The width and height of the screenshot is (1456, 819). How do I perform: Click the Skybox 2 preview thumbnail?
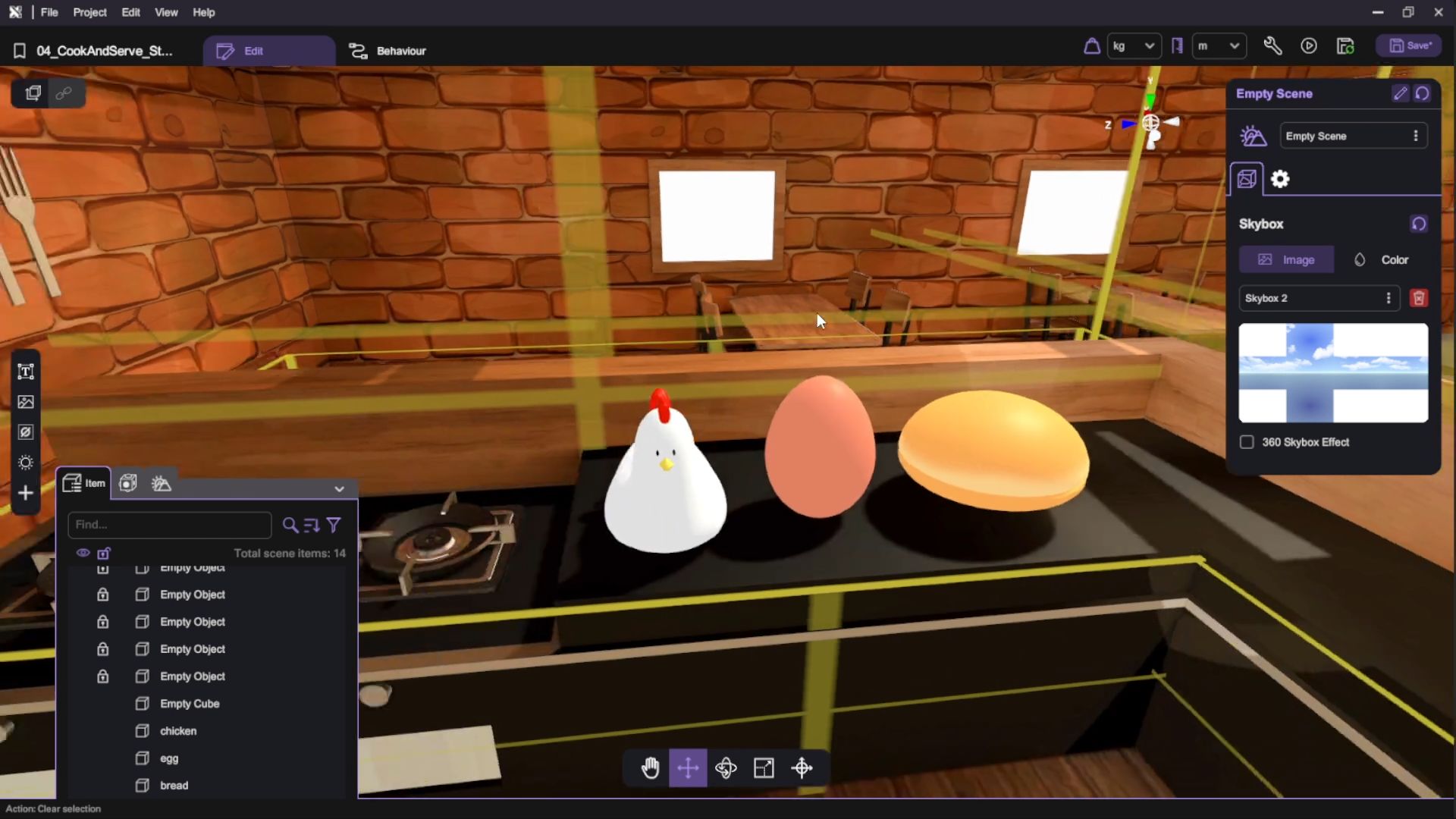[1333, 373]
